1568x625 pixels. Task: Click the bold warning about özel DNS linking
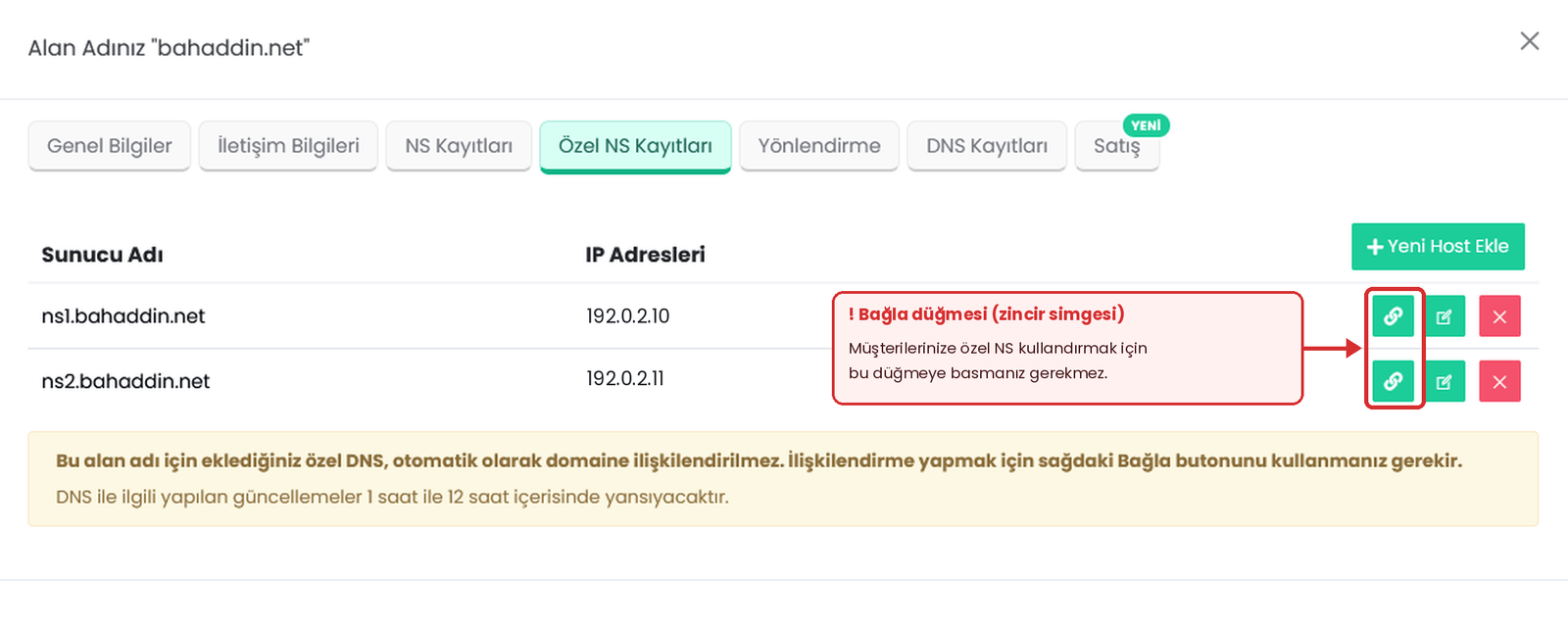759,460
